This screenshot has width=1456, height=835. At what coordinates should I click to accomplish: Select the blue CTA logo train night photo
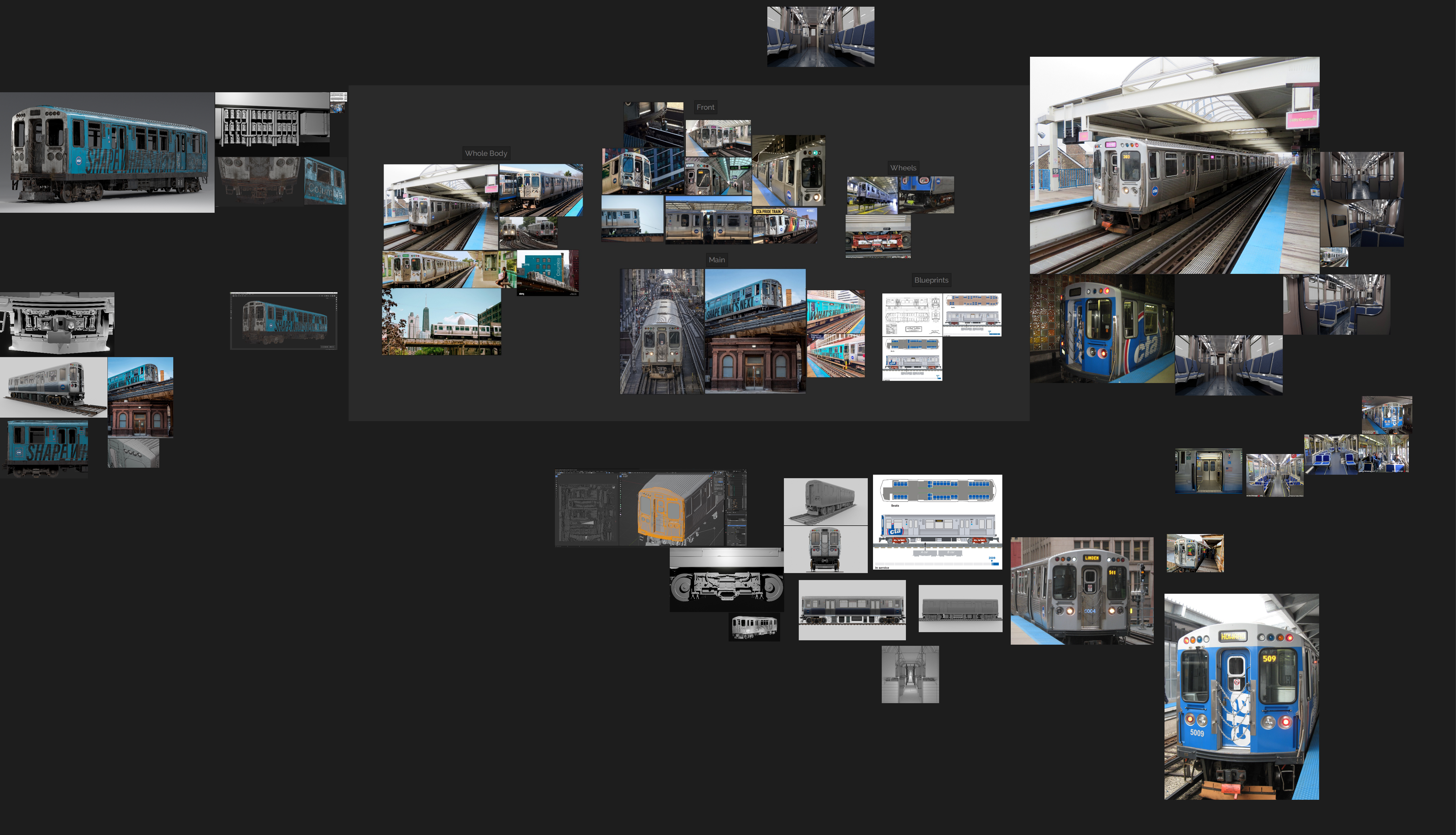pyautogui.click(x=1101, y=329)
